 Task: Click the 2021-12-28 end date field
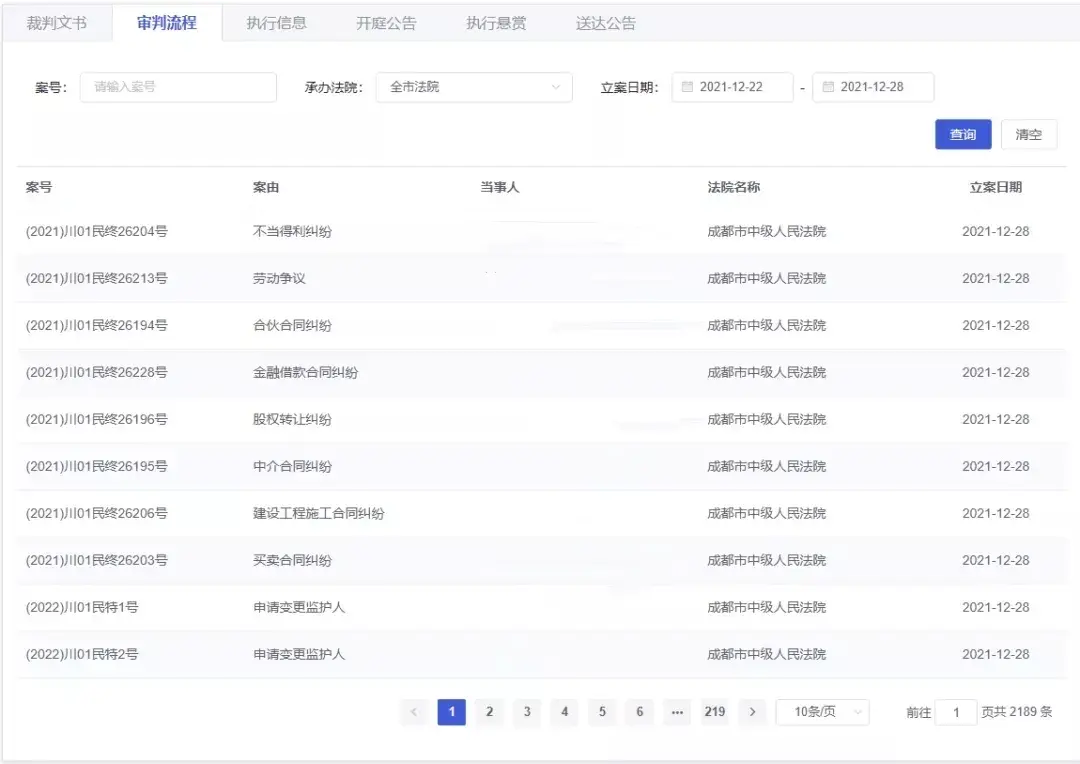873,87
